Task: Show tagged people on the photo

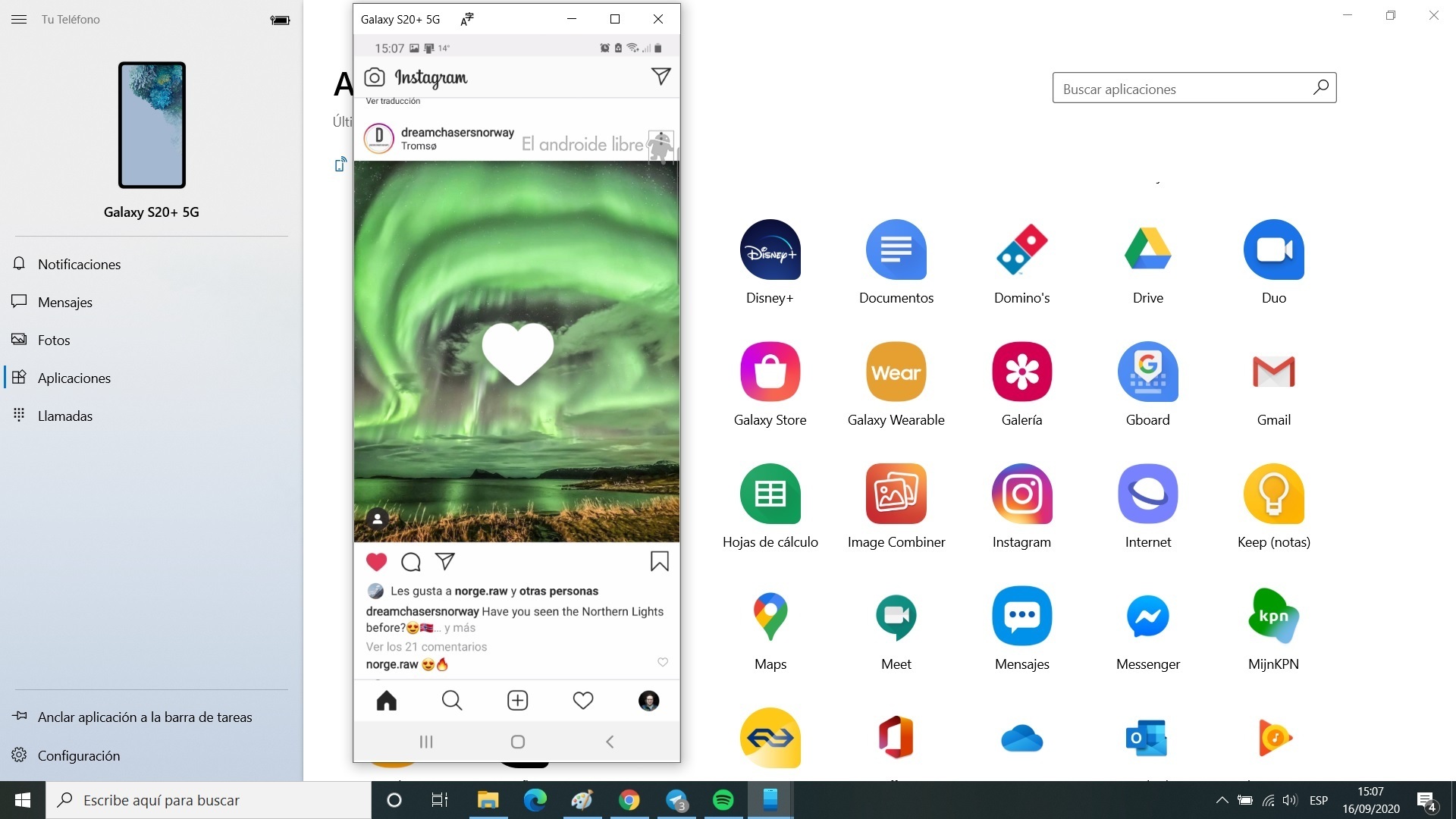Action: [378, 519]
